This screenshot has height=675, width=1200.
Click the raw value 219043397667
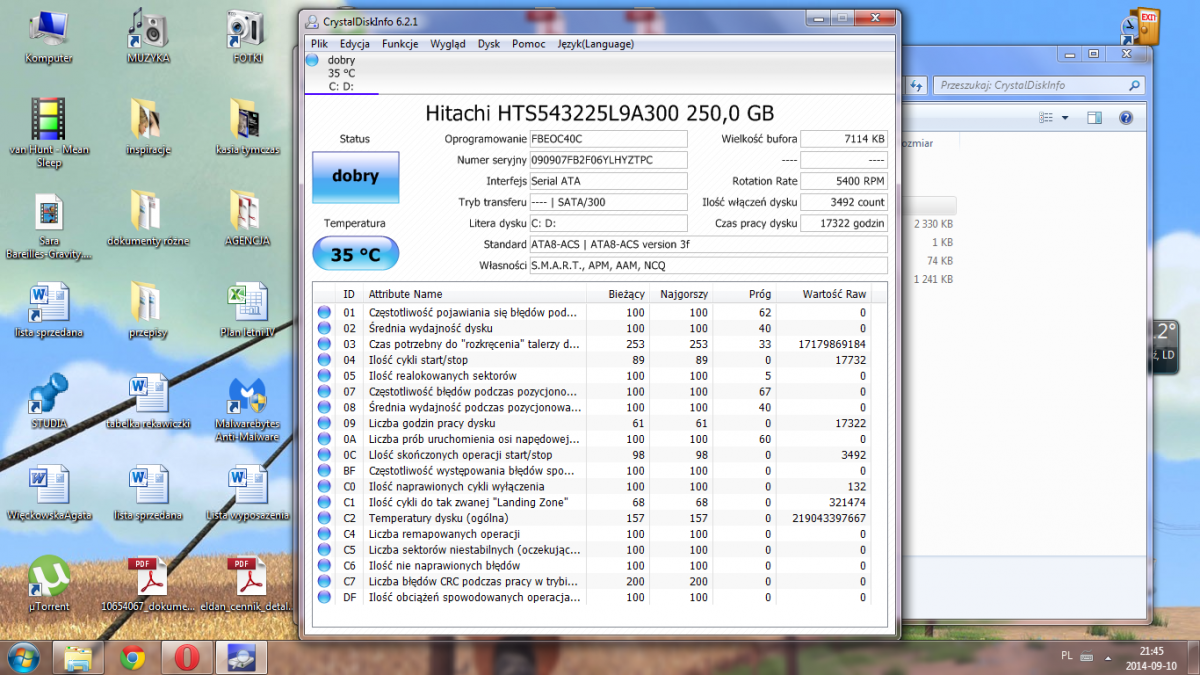point(829,518)
